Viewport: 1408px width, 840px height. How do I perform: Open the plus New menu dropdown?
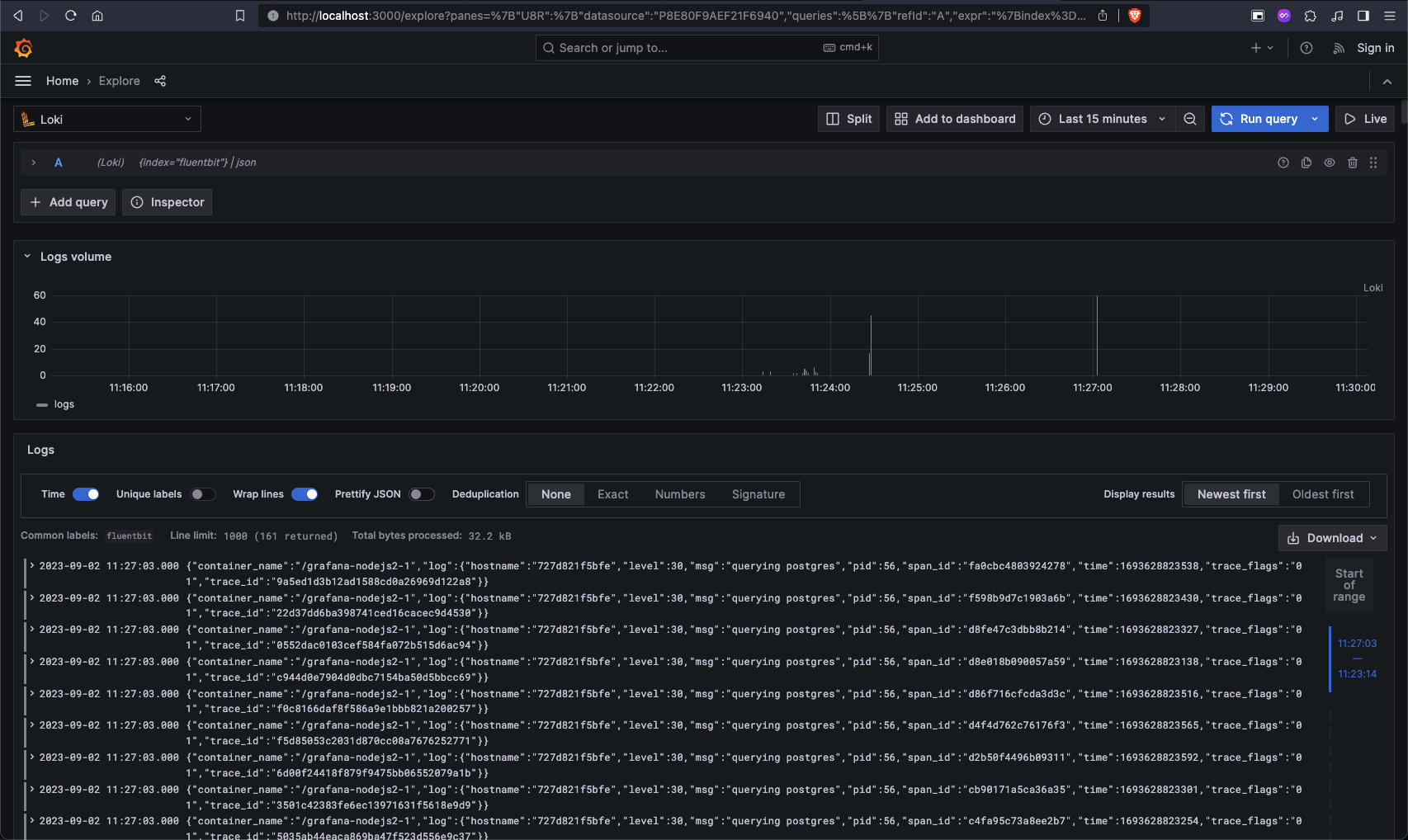tap(1262, 48)
